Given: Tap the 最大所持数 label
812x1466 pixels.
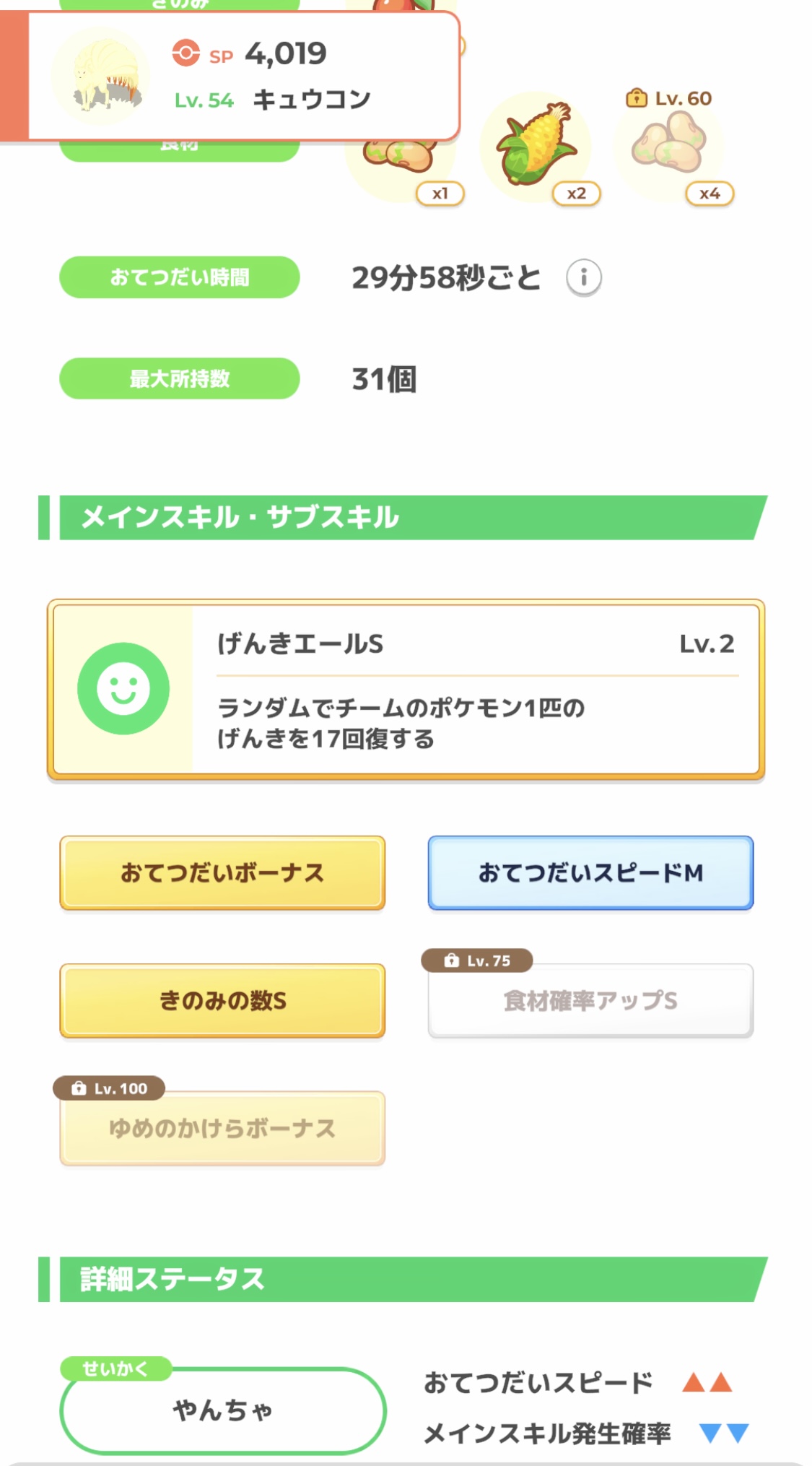Looking at the screenshot, I should (179, 378).
